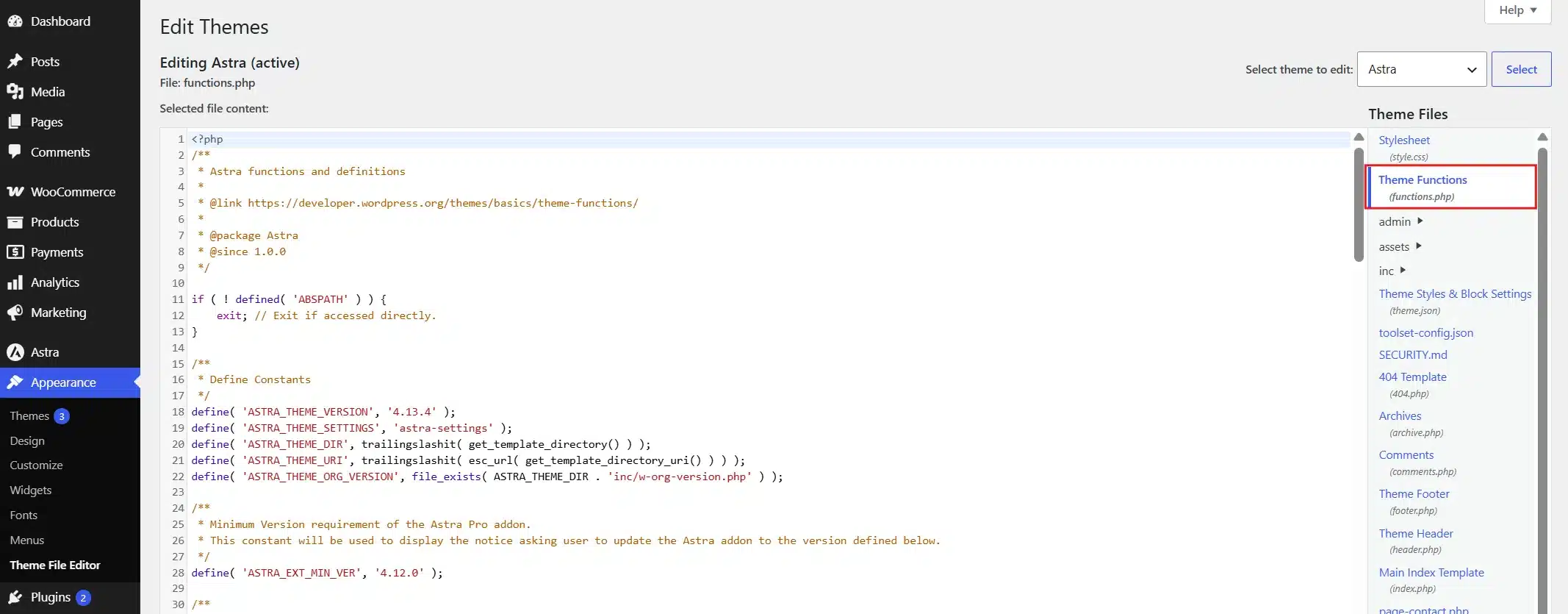The image size is (1568, 614).
Task: Click the Plugins update count badge
Action: (x=83, y=598)
